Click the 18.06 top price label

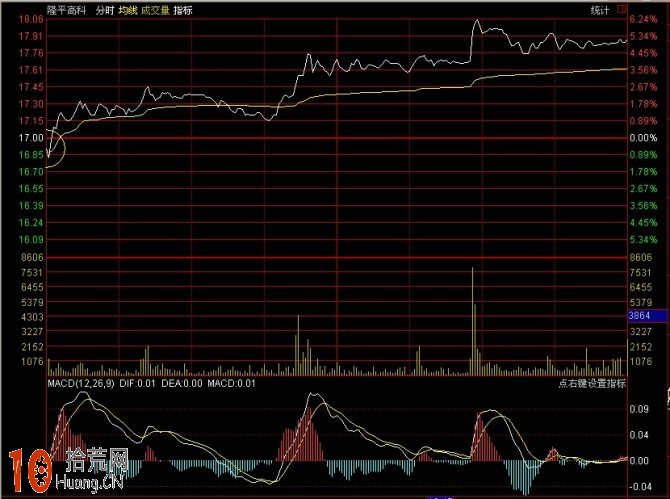31,19
